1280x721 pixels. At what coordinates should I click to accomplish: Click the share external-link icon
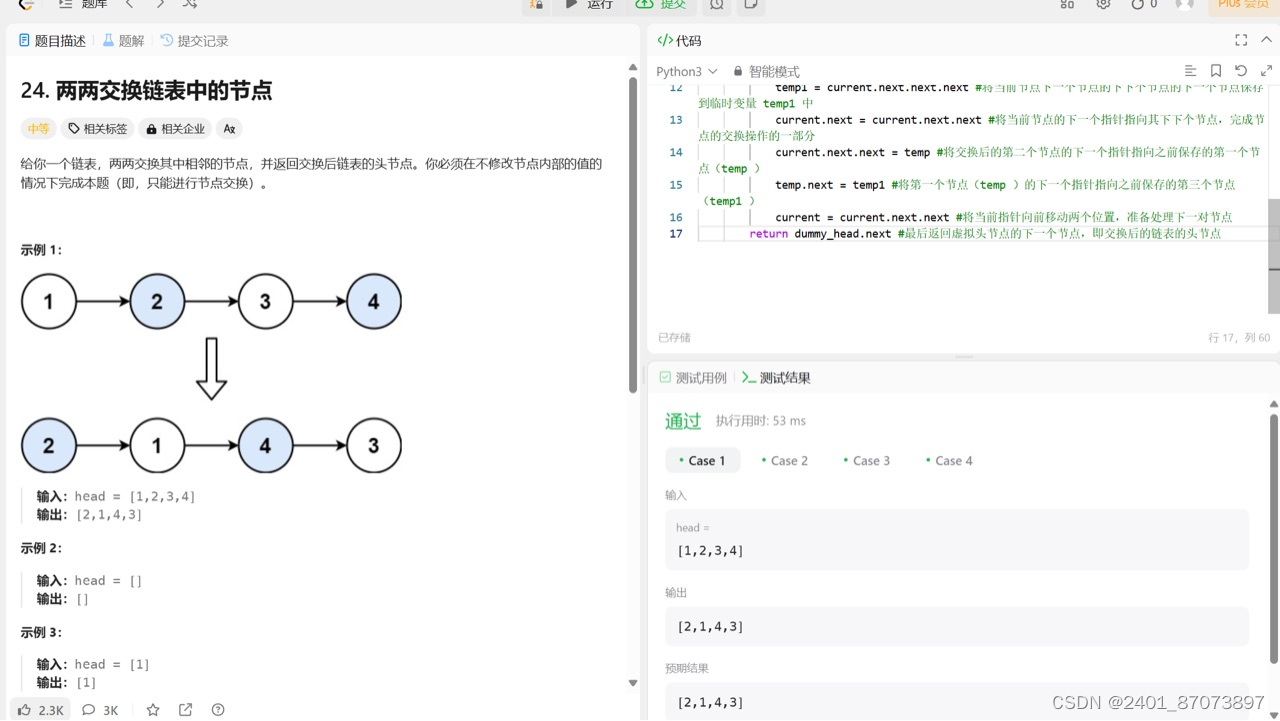click(185, 710)
